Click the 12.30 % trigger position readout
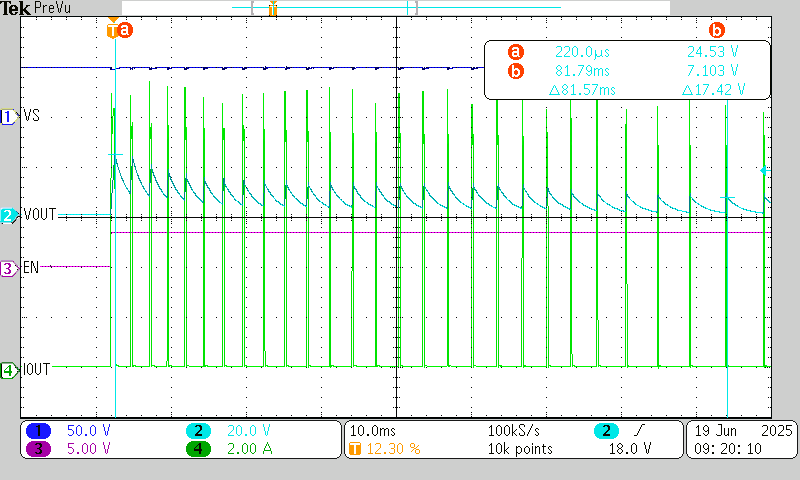This screenshot has width=800, height=480. point(390,449)
